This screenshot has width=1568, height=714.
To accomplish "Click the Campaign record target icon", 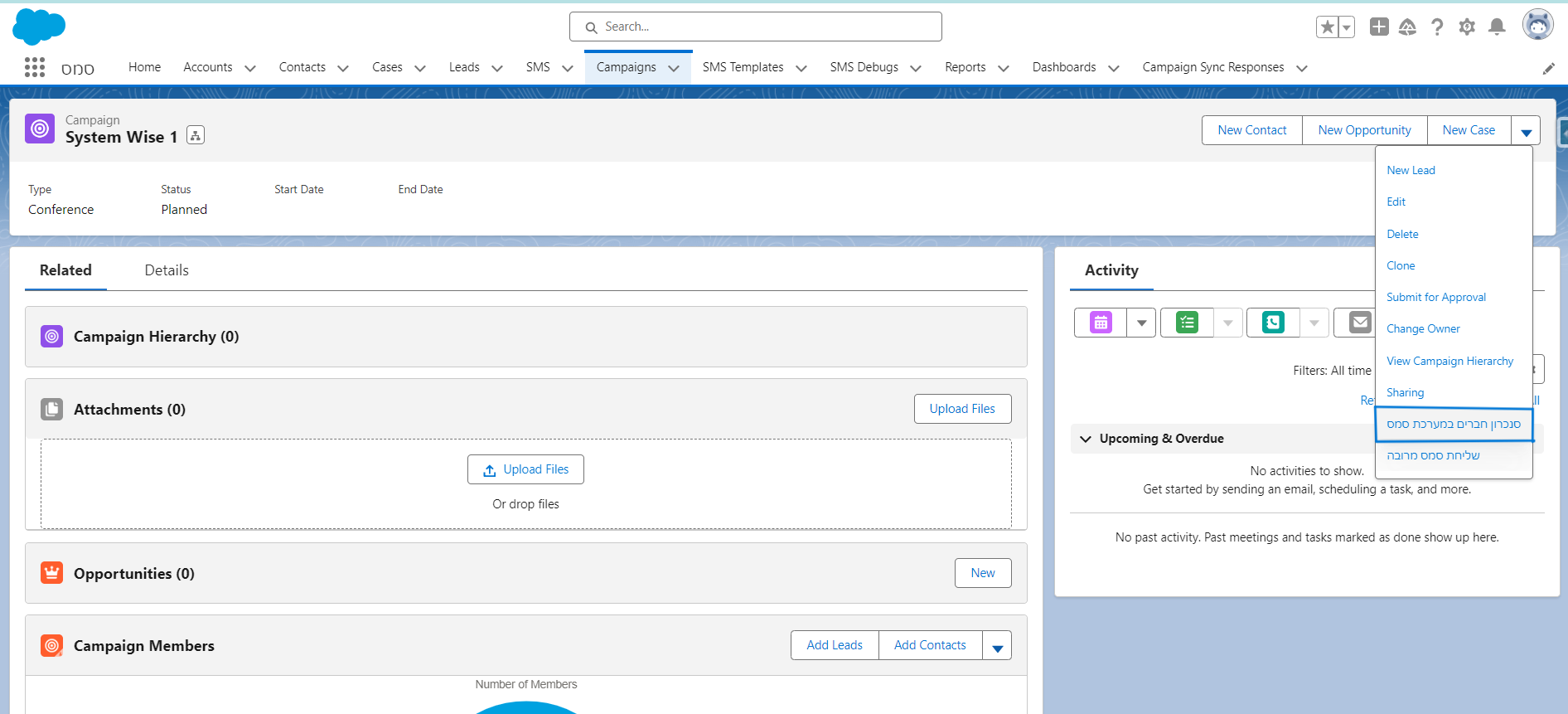I will pos(40,129).
